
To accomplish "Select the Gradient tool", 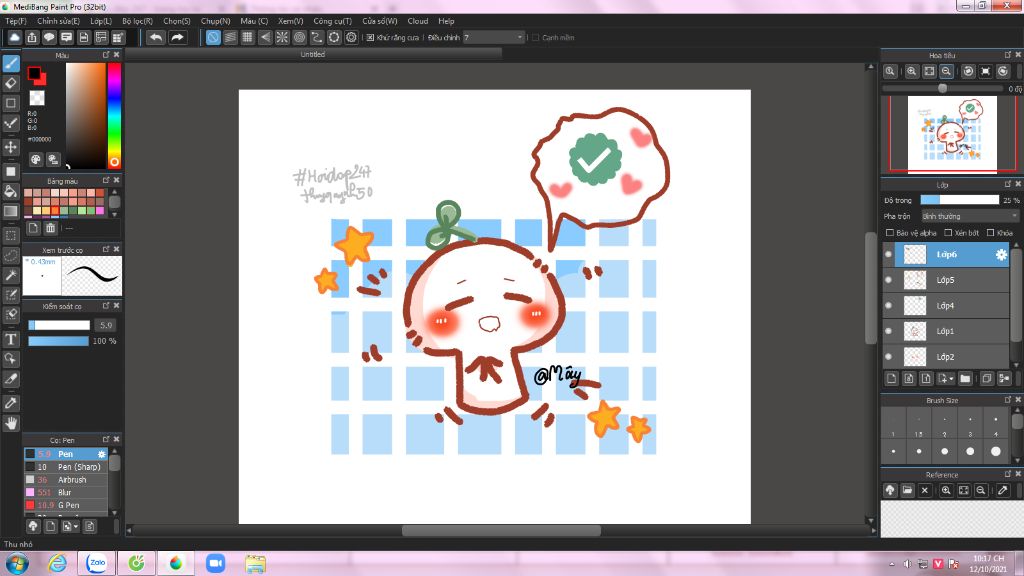I will tap(11, 211).
